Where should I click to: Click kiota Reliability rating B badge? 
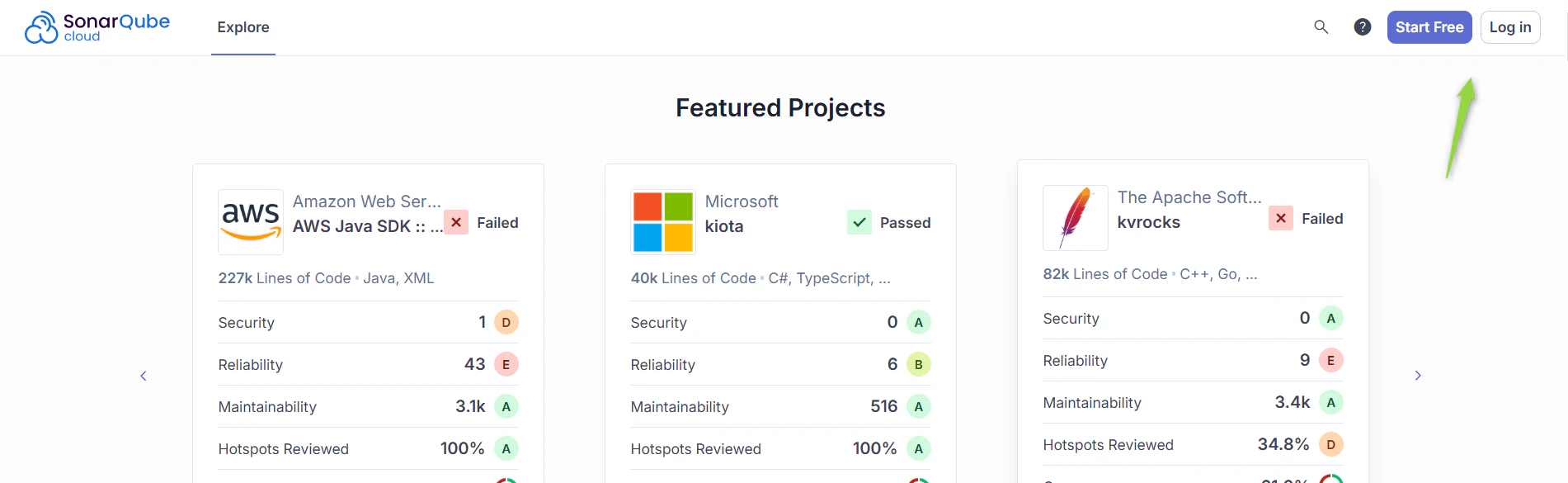[x=919, y=364]
